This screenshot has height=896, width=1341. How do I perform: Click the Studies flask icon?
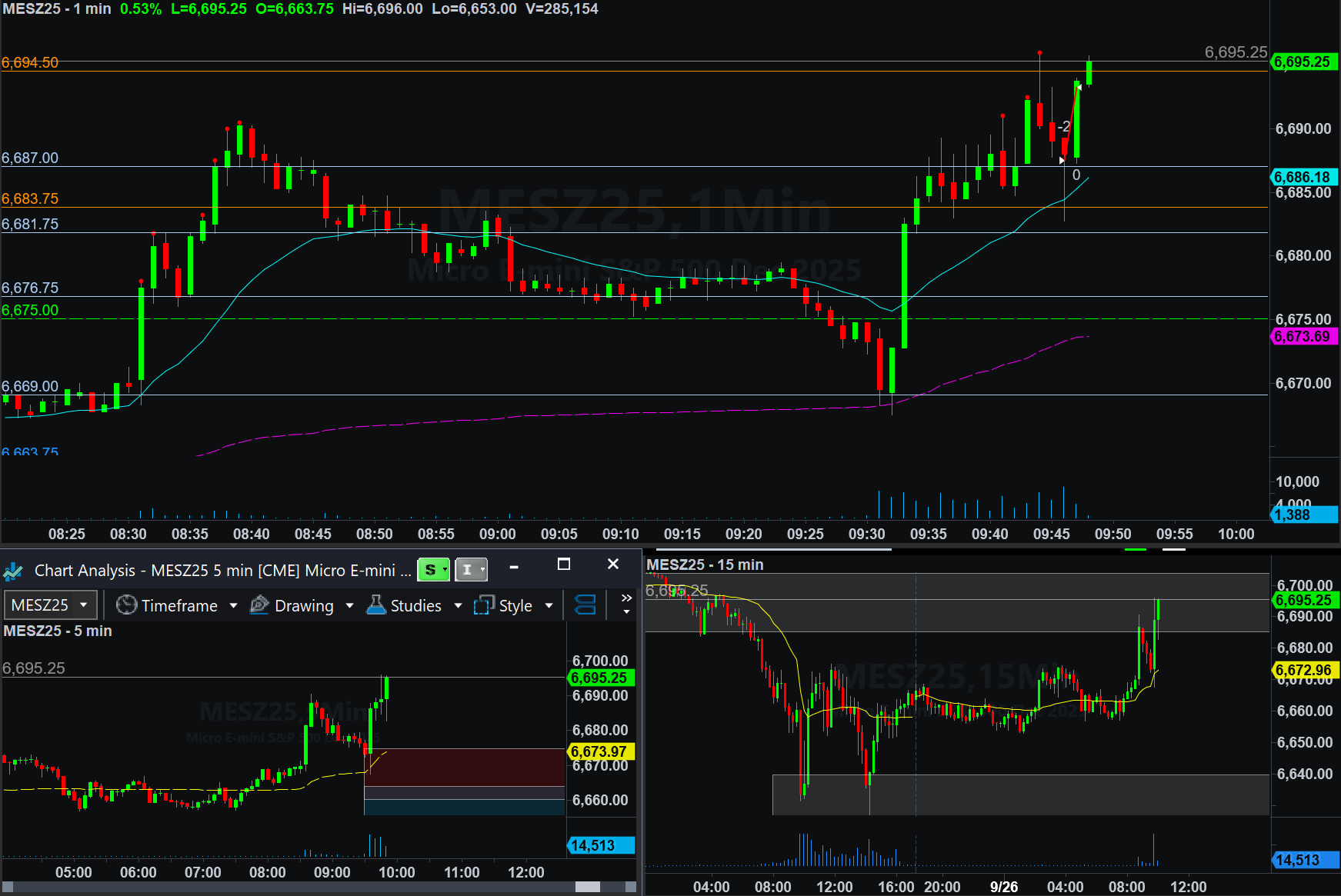coord(376,605)
